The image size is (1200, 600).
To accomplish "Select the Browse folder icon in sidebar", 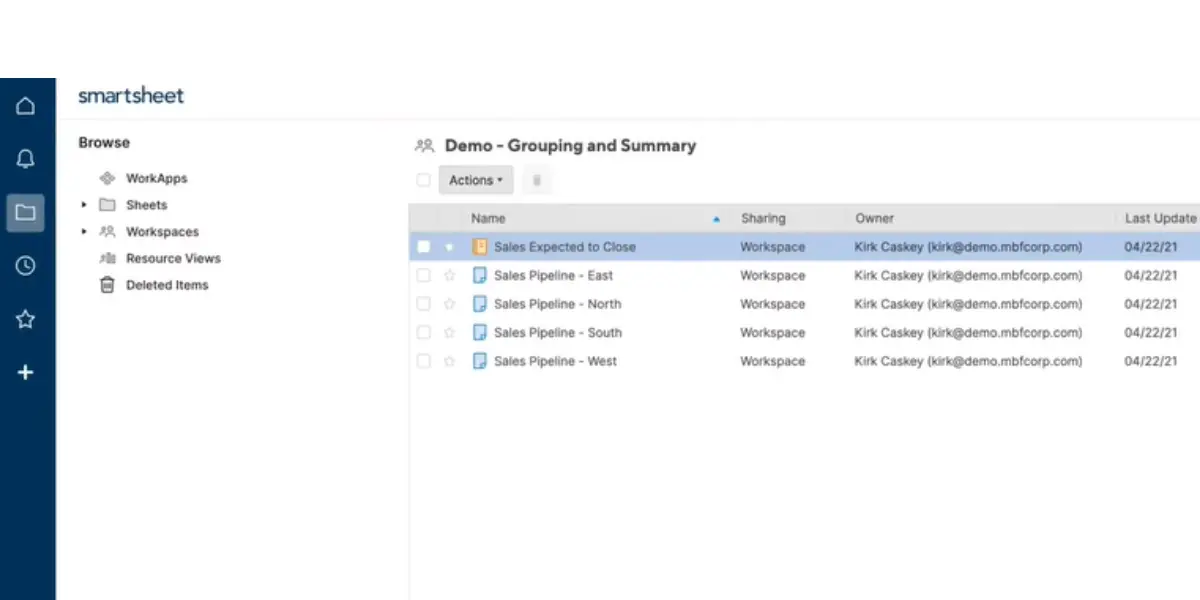I will [x=26, y=212].
